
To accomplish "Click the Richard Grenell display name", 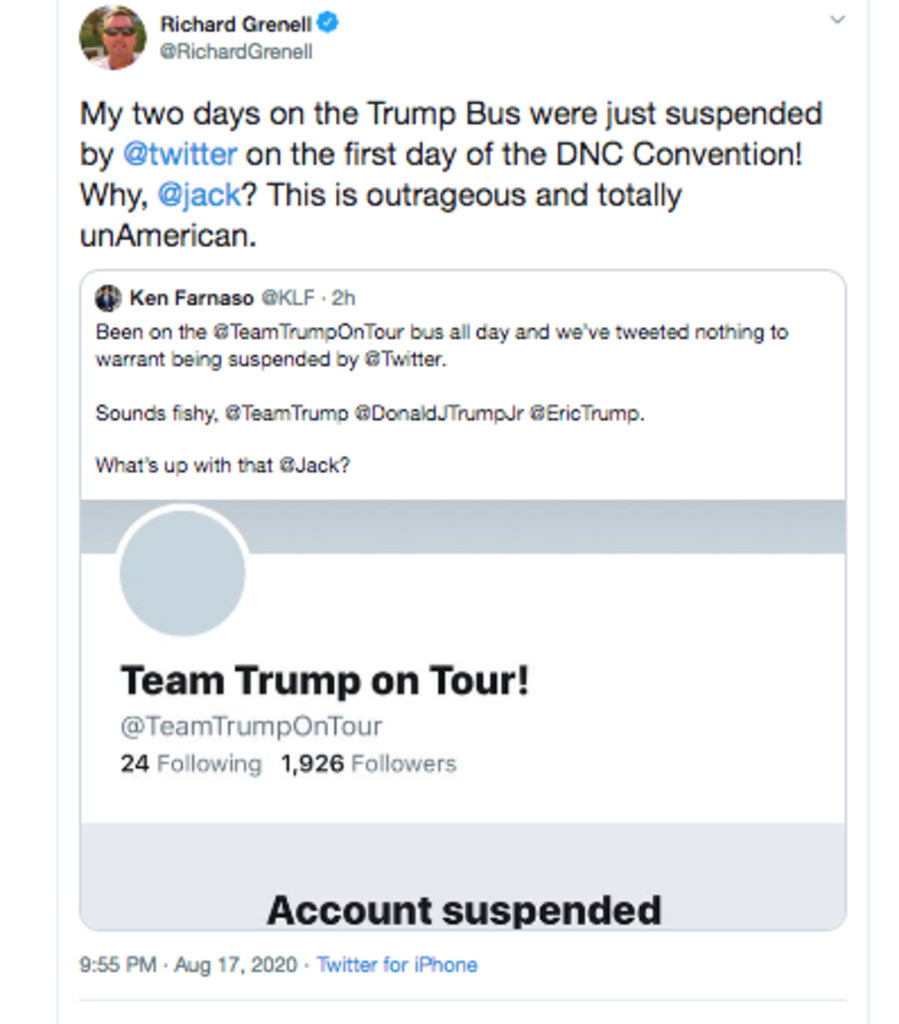I will [x=235, y=24].
